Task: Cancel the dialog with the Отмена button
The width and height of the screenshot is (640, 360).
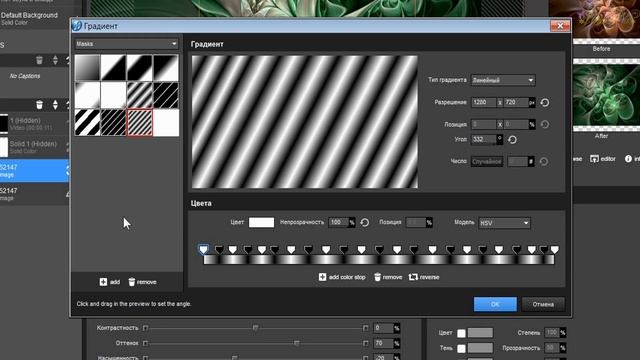Action: (543, 304)
